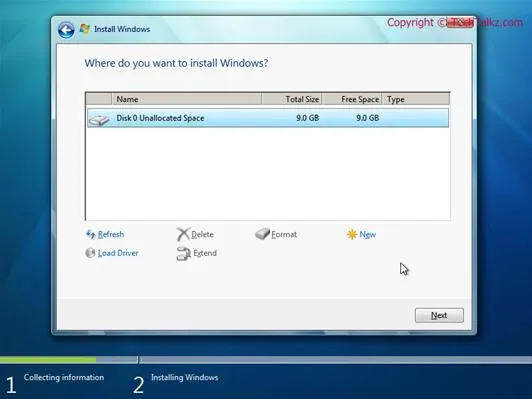Sort by the Total Size column header

pyautogui.click(x=291, y=99)
